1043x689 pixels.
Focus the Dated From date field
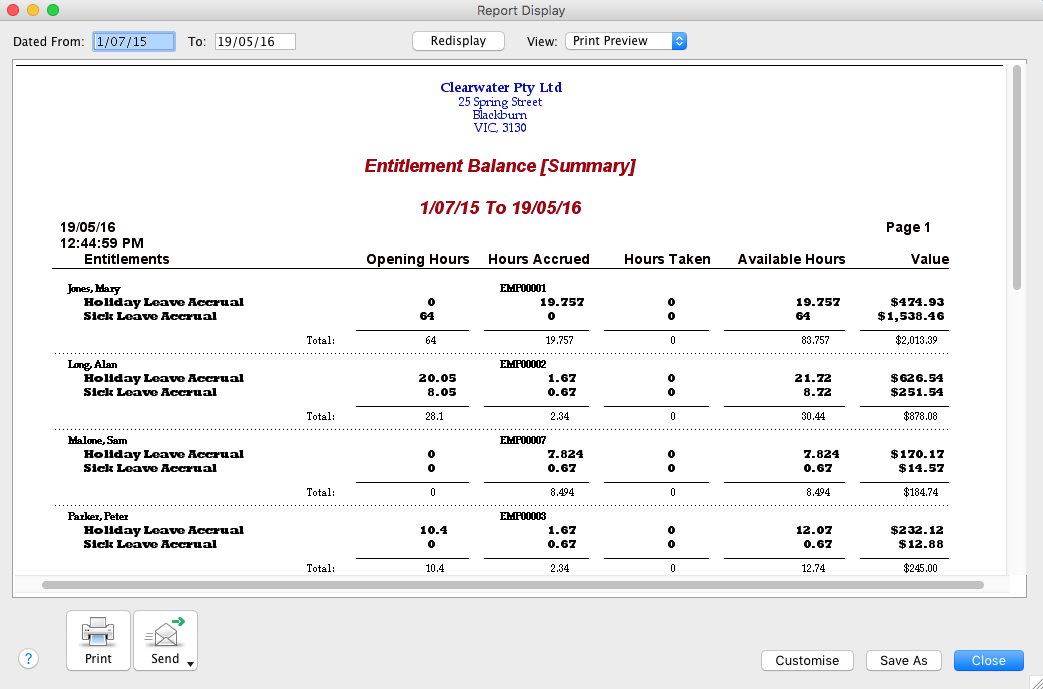(x=133, y=41)
